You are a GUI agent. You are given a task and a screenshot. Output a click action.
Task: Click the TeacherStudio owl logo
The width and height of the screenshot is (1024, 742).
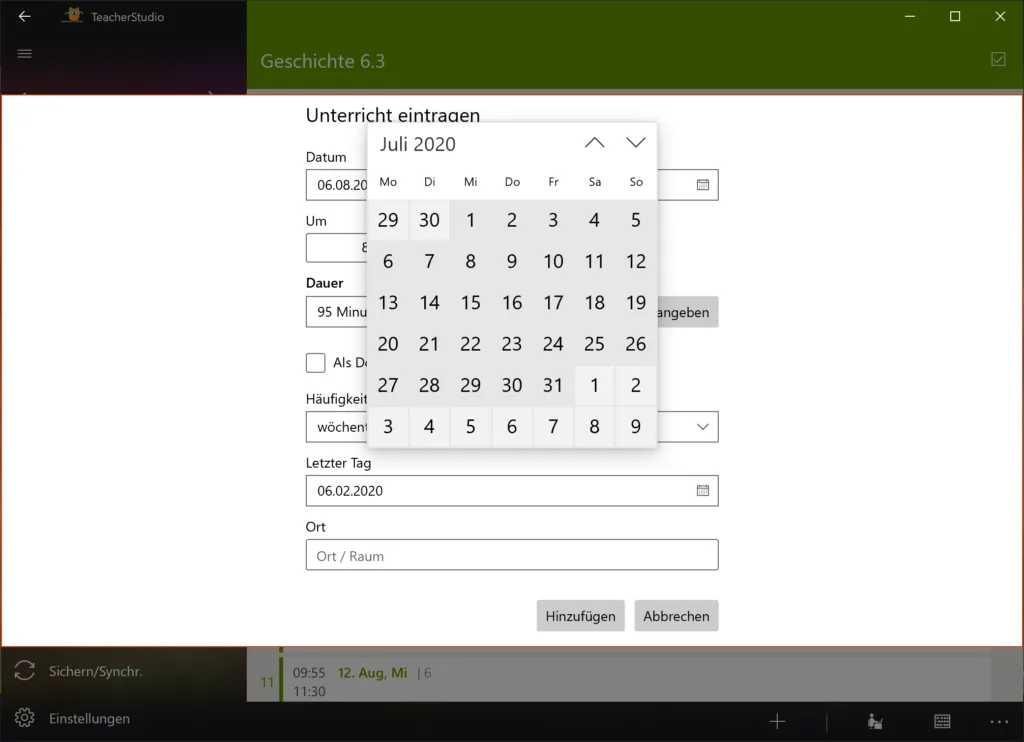point(73,16)
